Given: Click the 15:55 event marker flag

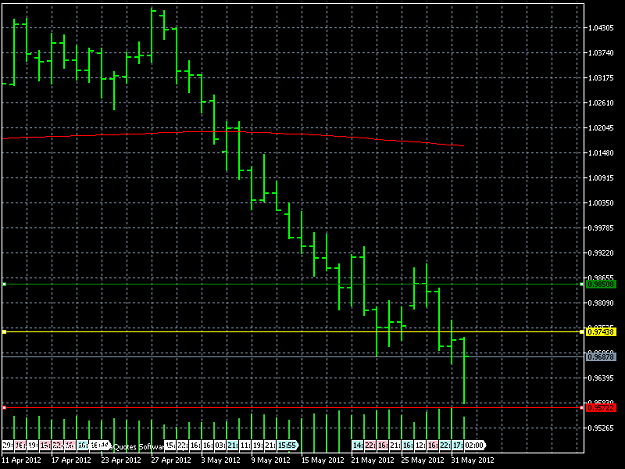Looking at the screenshot, I should (288, 445).
